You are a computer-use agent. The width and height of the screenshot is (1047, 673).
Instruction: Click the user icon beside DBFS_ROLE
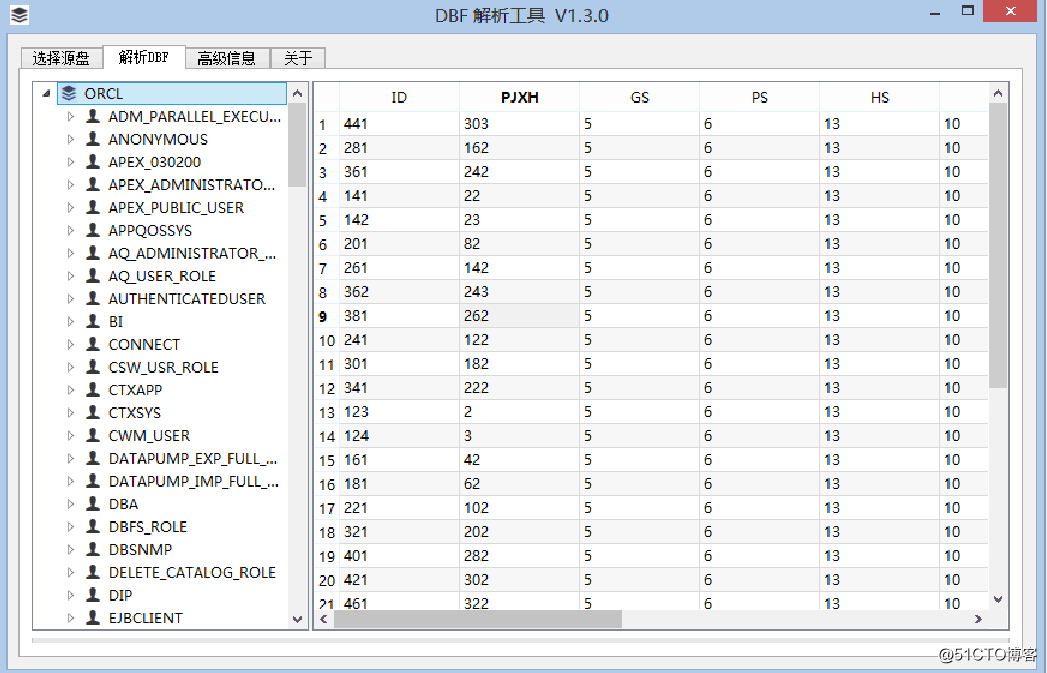coord(93,527)
